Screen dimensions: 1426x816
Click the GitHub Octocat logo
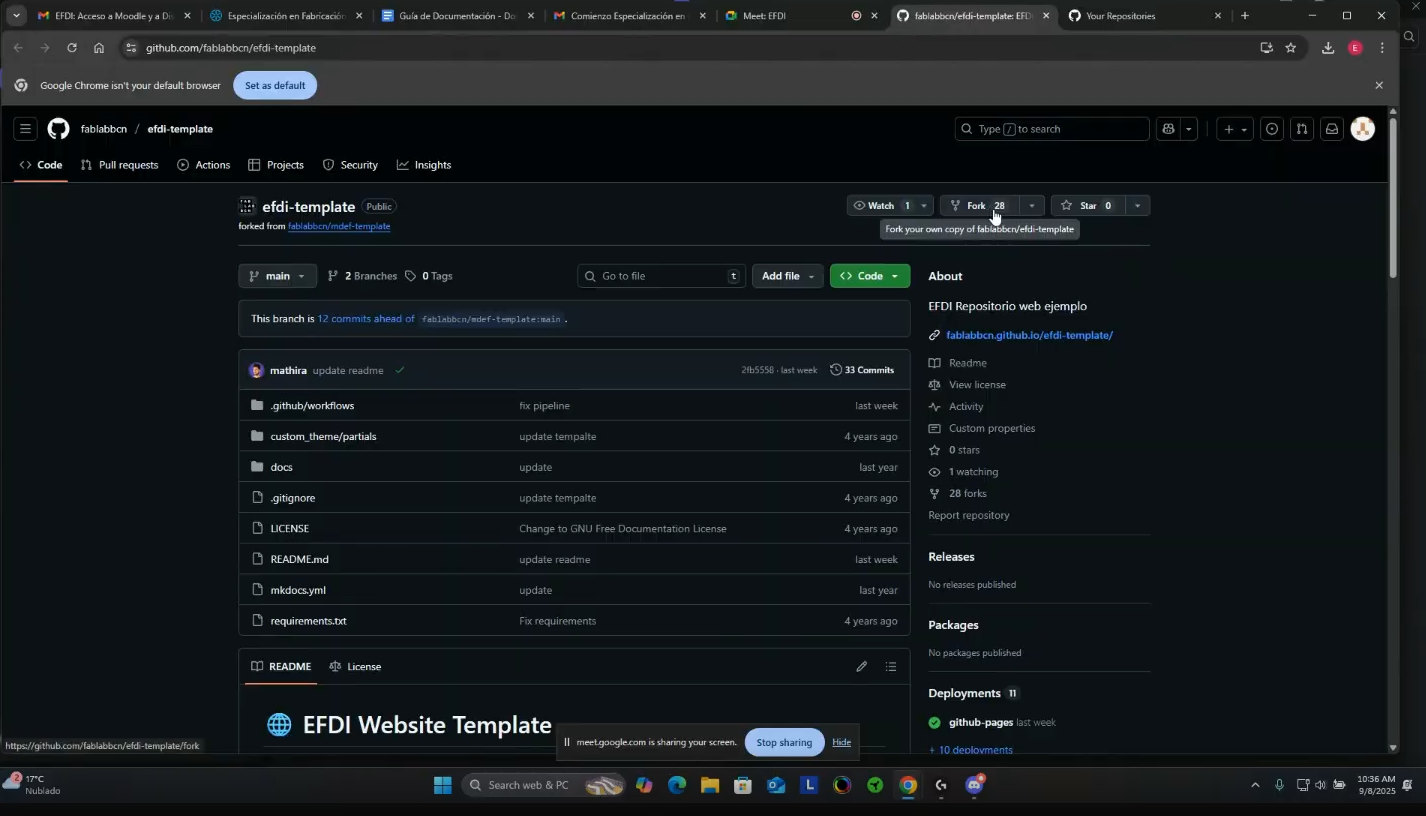(x=58, y=129)
